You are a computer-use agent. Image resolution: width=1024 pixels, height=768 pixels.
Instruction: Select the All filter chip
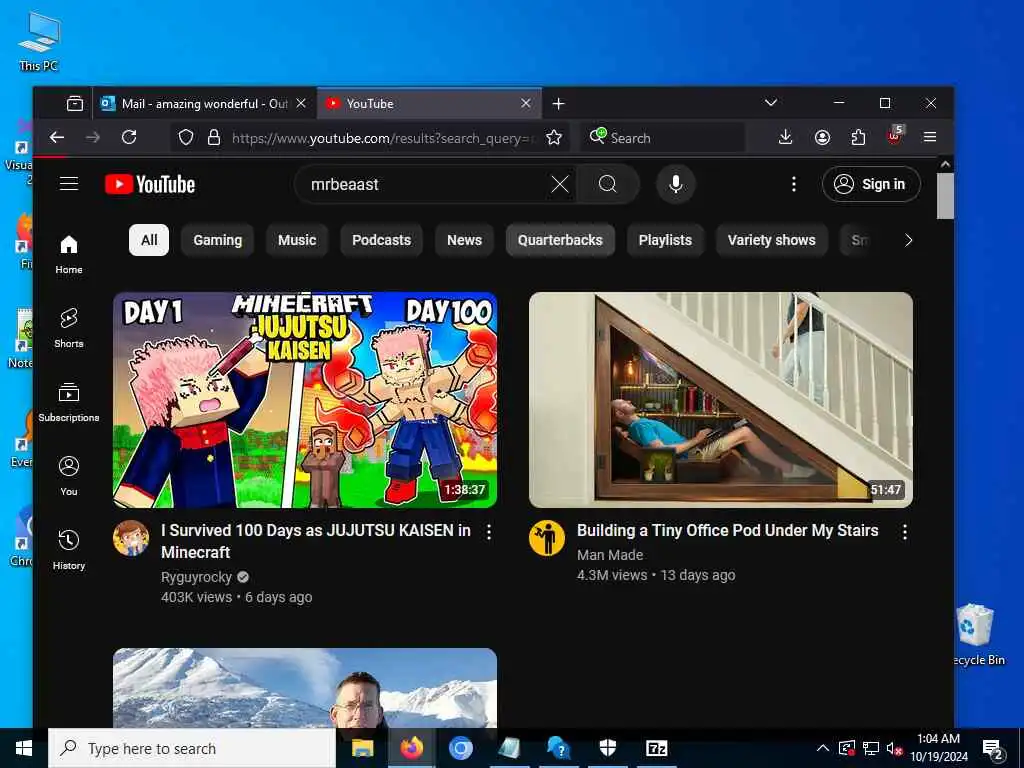(x=149, y=240)
